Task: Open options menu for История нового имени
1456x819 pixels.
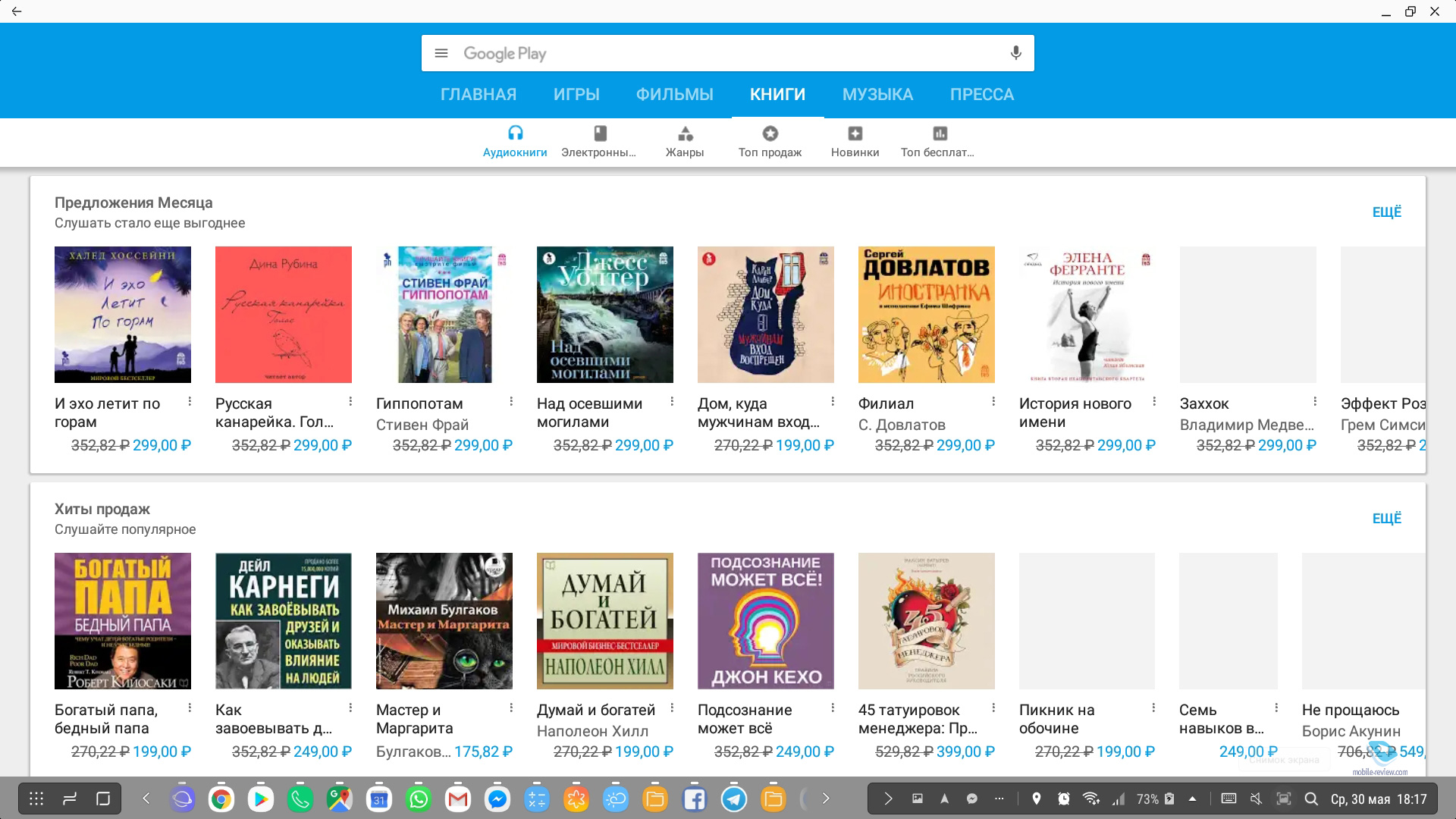Action: (1154, 401)
